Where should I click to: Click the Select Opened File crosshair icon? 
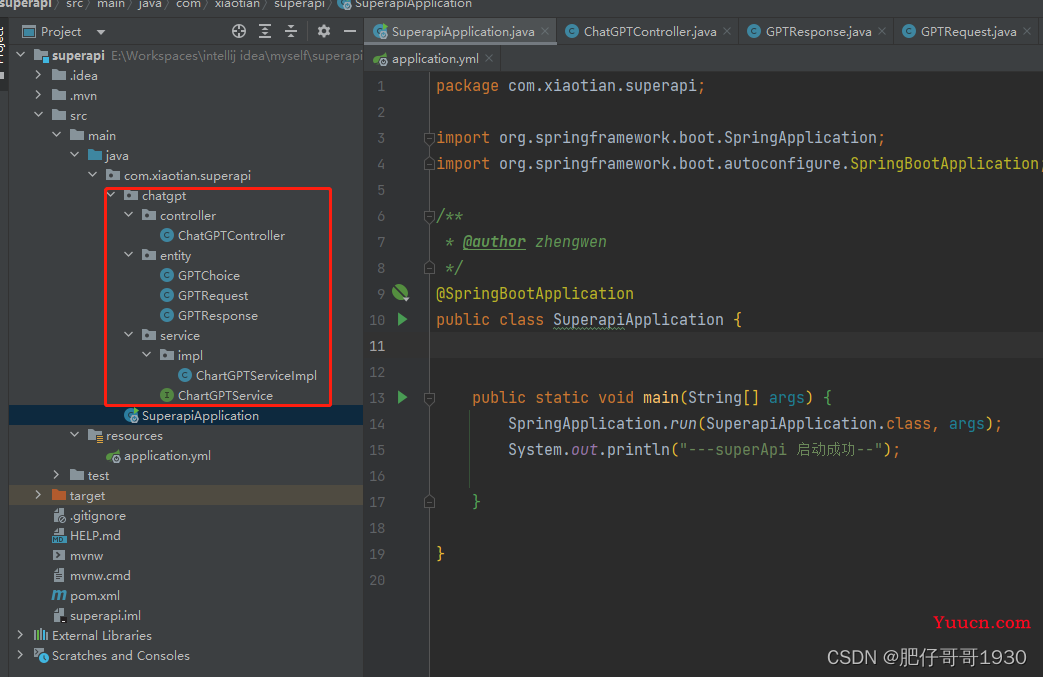(x=239, y=31)
